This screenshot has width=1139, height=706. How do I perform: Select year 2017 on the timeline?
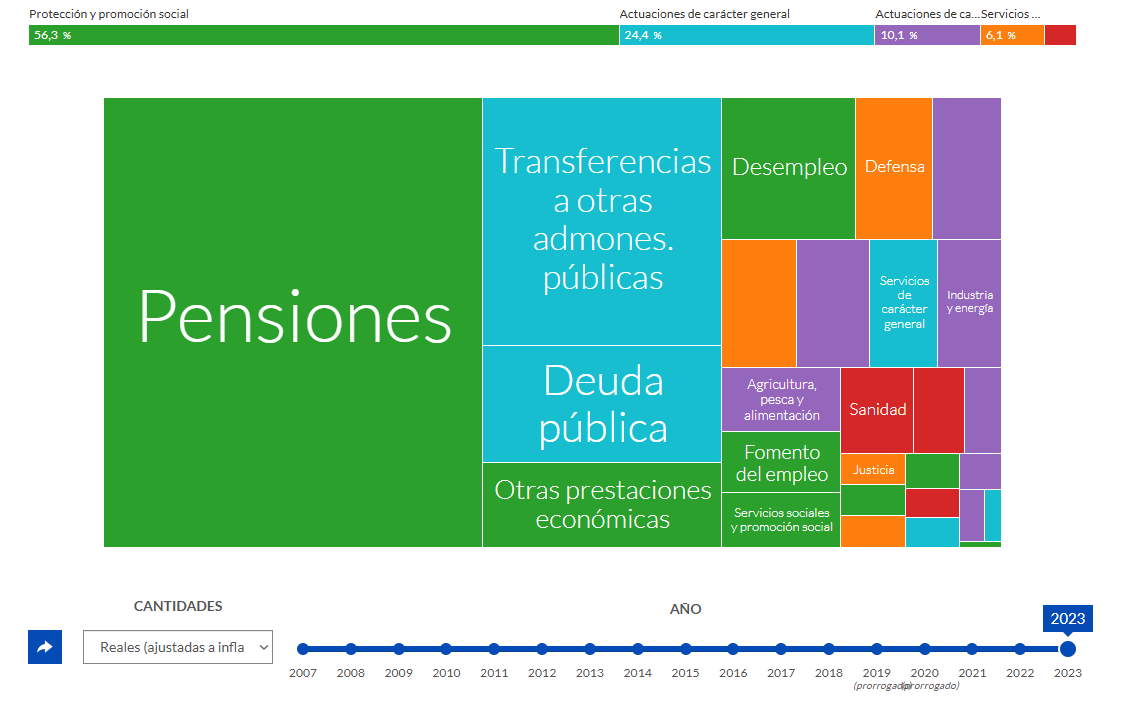click(781, 649)
